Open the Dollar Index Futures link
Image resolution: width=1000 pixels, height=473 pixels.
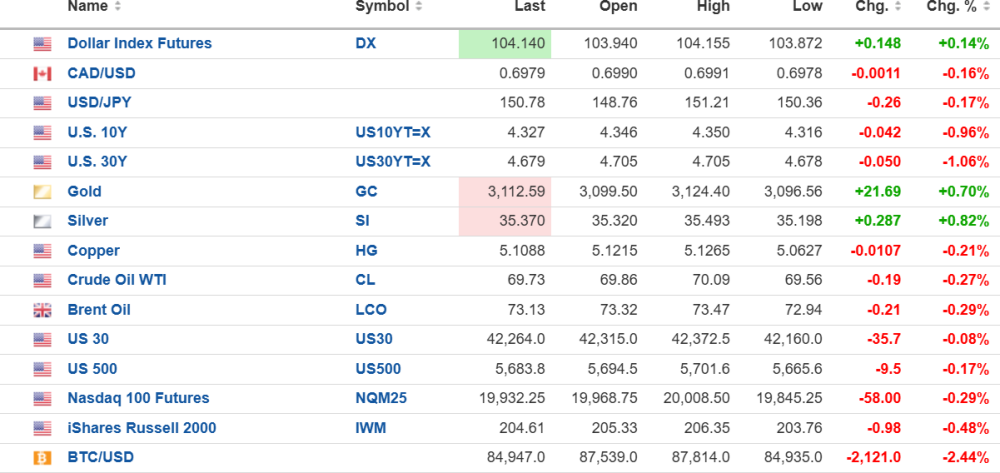click(x=139, y=44)
